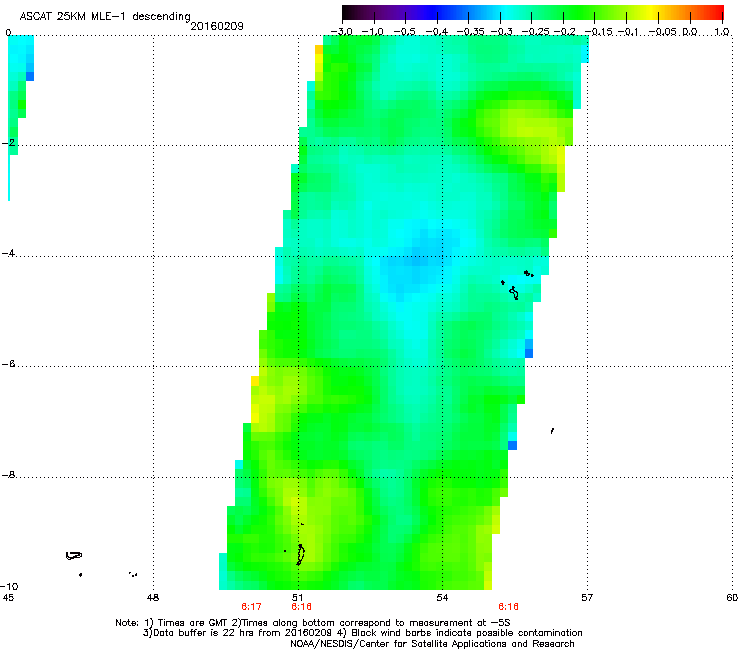The image size is (740, 650).
Task: Click the "-10" latitude axis label
Action: click(9, 586)
